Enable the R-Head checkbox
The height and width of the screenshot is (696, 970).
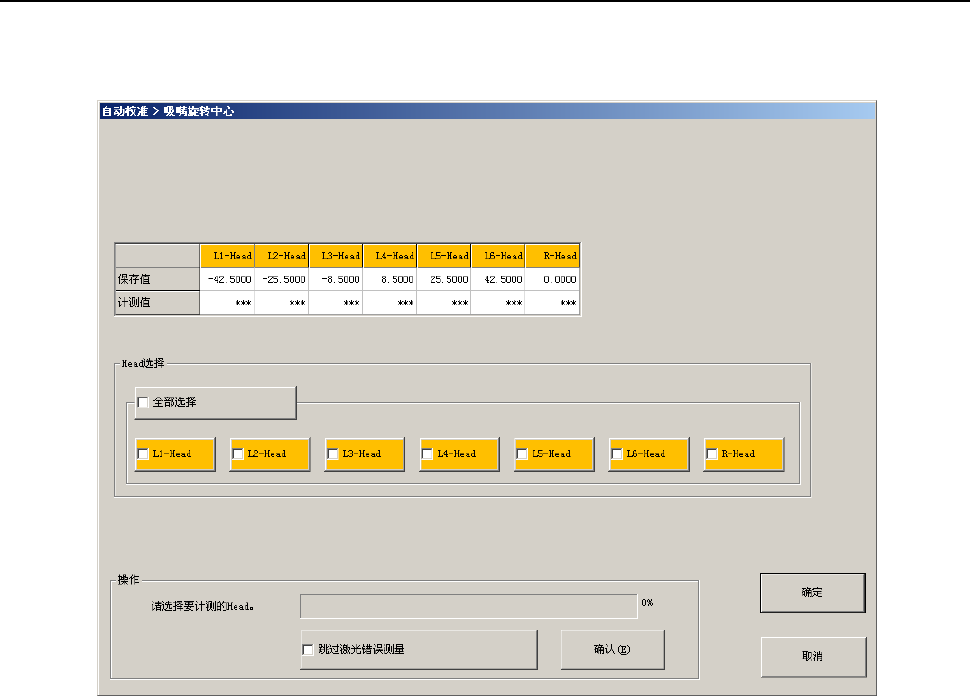[x=712, y=454]
